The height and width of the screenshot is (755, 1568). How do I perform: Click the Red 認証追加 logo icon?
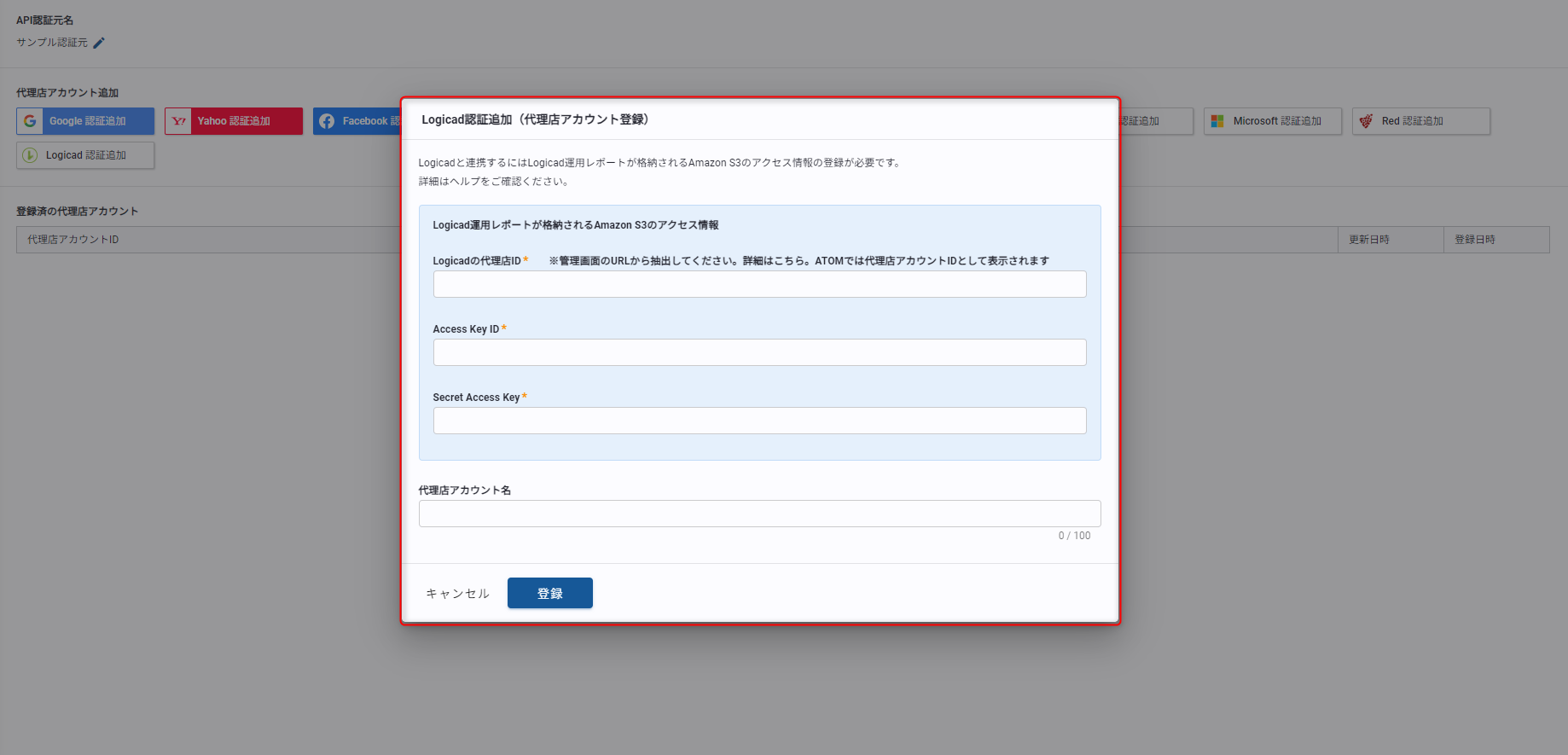click(x=1366, y=121)
